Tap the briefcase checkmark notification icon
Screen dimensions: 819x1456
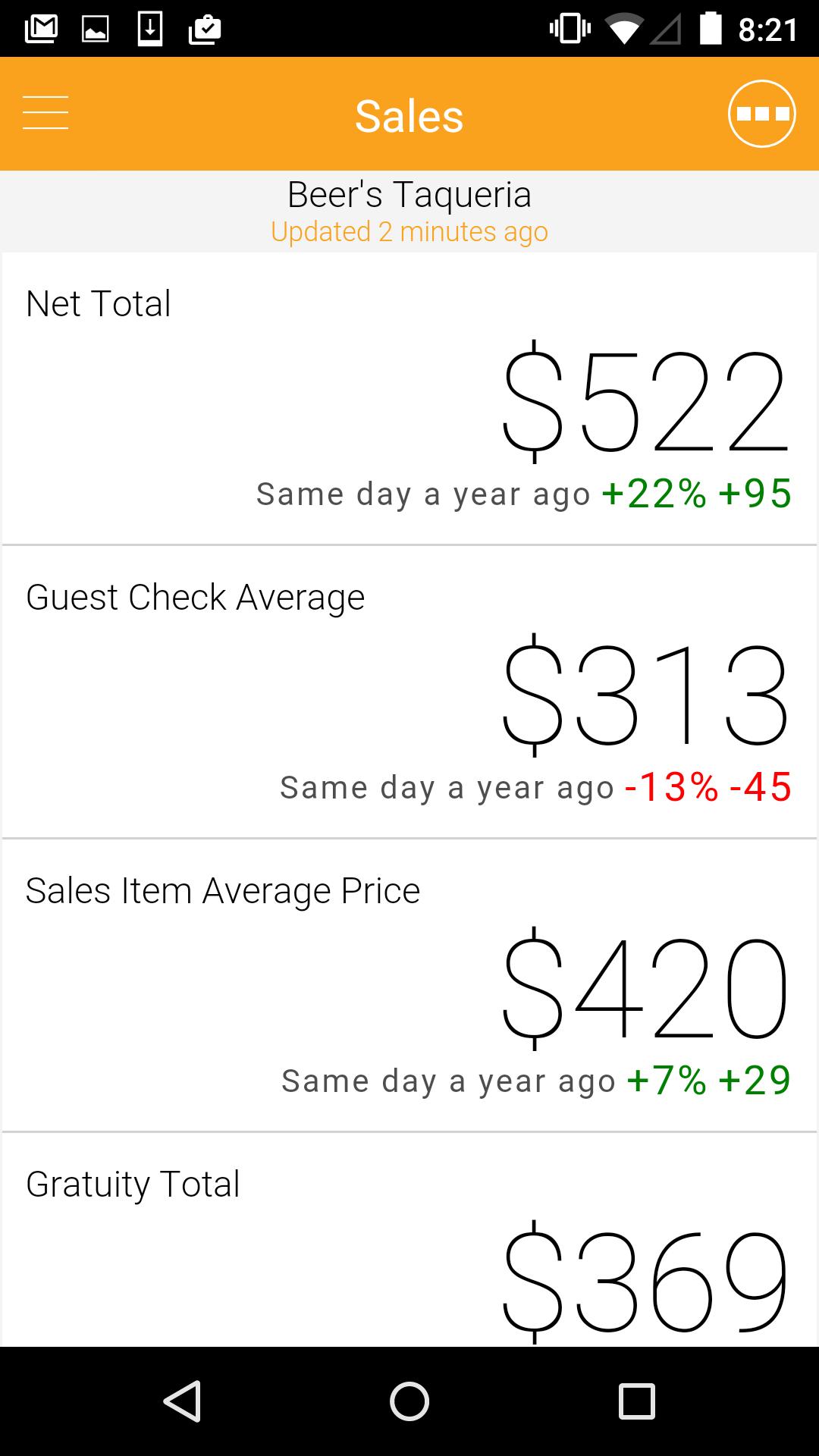click(205, 29)
